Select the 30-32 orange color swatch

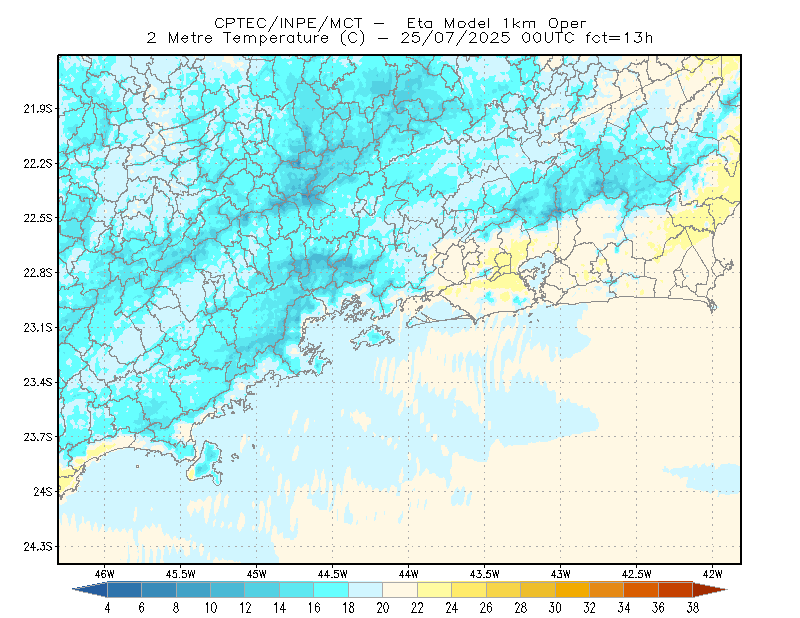[x=572, y=590]
